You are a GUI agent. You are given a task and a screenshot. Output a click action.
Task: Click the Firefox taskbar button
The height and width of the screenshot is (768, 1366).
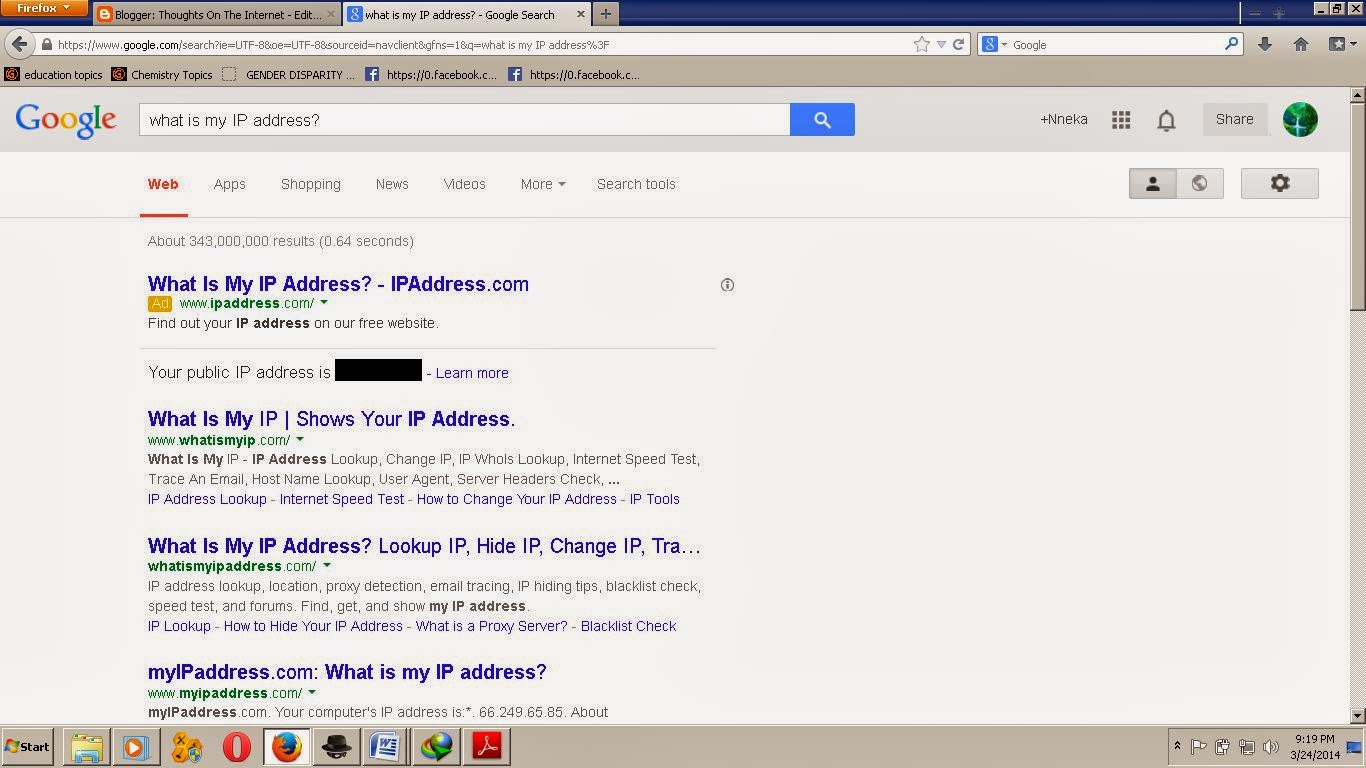(286, 747)
